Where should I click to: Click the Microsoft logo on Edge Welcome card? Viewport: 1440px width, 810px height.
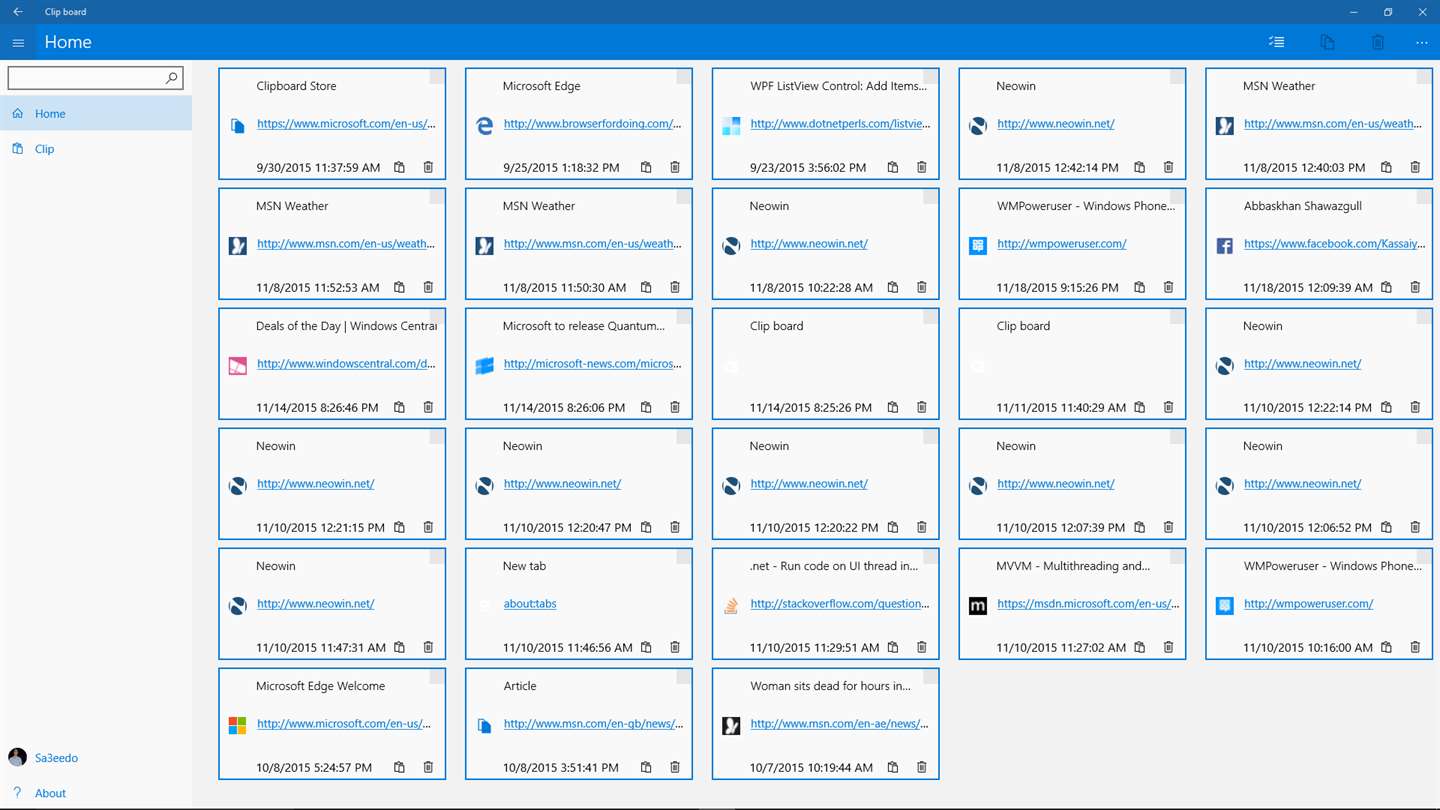point(238,726)
